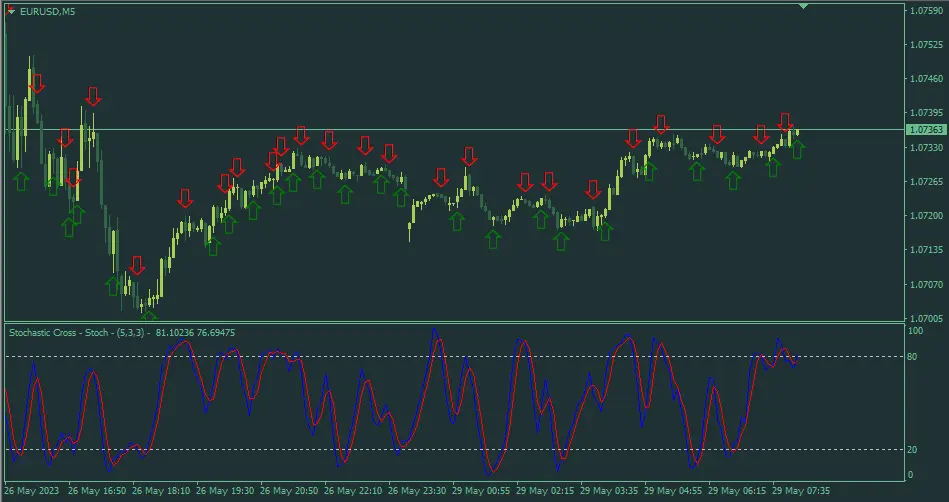Click the 26 May 2023 date label
This screenshot has width=949, height=502.
click(x=31, y=492)
